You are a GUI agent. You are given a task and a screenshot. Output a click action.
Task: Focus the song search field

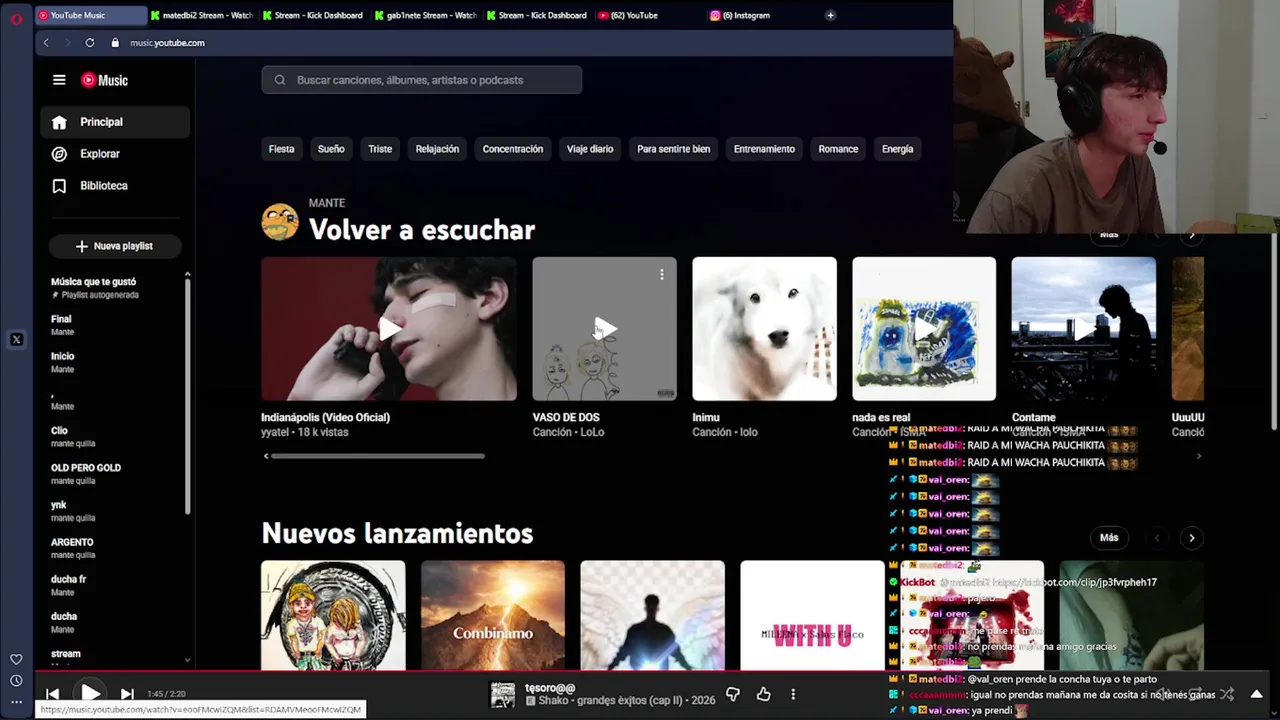coord(422,80)
